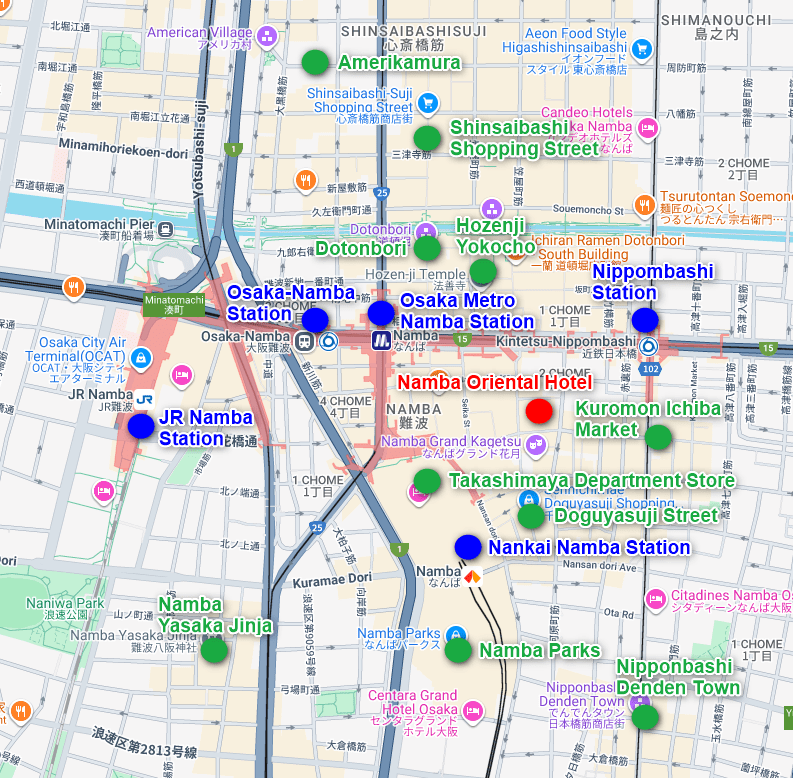Click the route 102 road shield
793x778 pixels.
[x=650, y=369]
